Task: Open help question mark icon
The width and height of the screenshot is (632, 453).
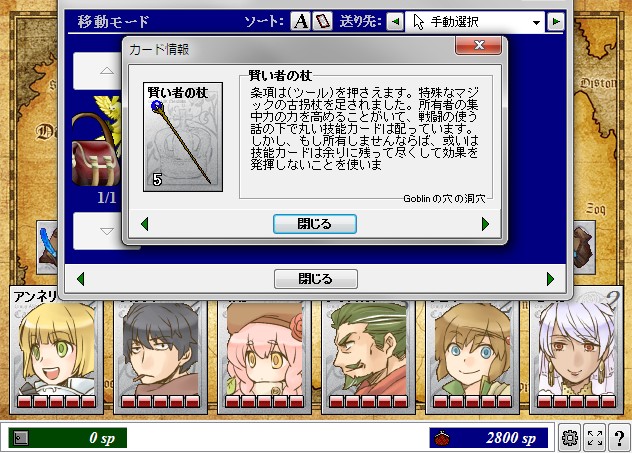Action: pyautogui.click(x=620, y=438)
